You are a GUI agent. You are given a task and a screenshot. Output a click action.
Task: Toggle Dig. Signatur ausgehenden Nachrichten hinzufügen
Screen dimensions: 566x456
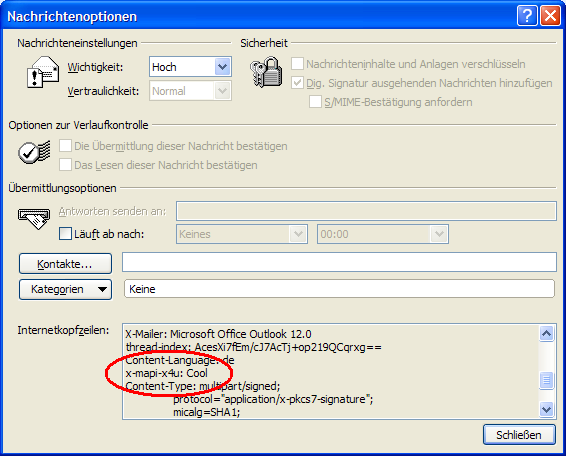297,83
